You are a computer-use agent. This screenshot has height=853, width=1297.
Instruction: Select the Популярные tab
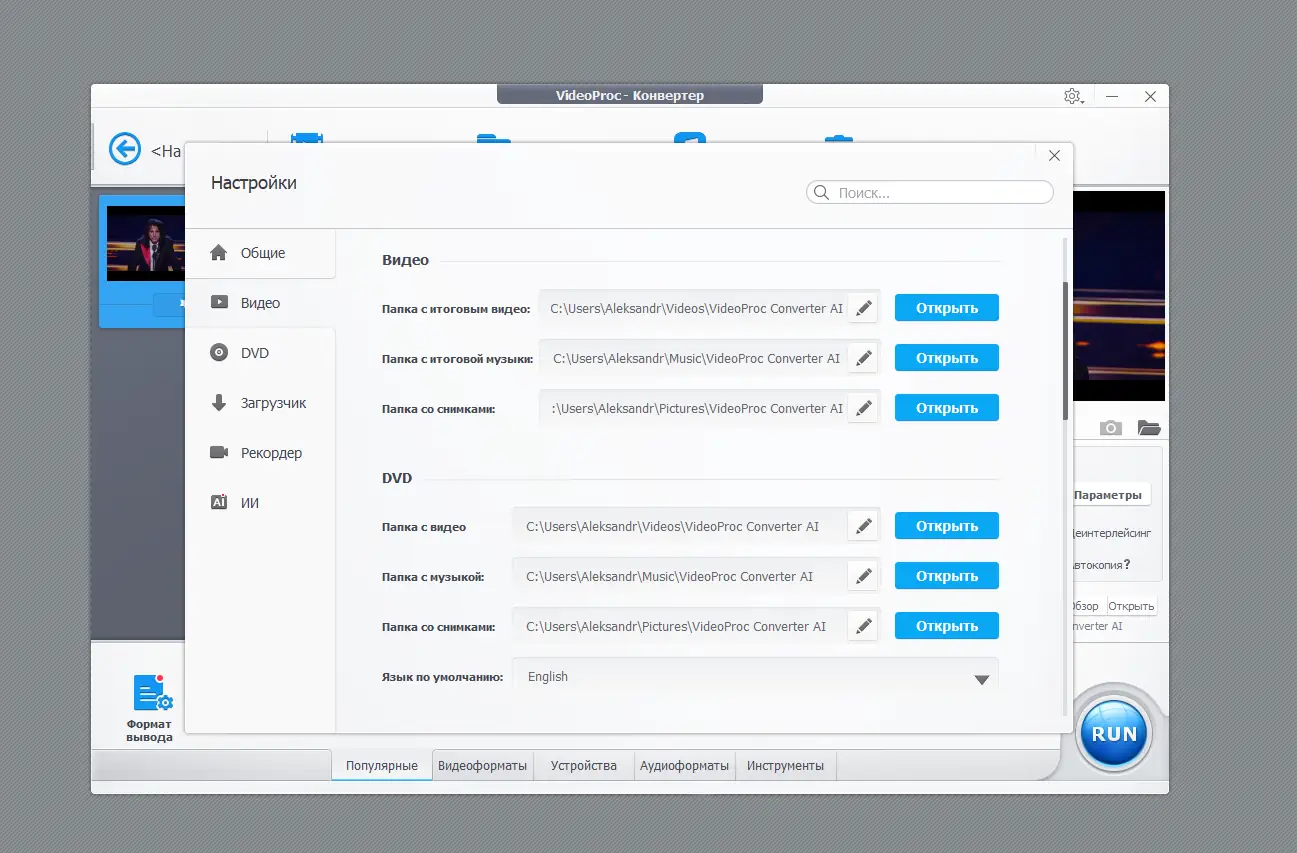(382, 766)
